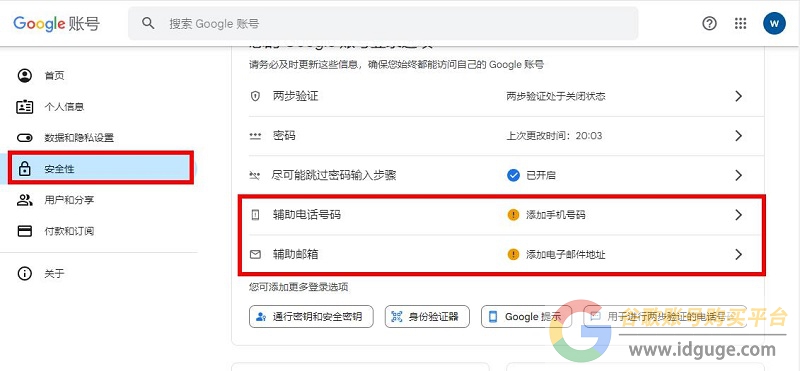
Task: Click the 密码 dots icon
Action: (255, 136)
